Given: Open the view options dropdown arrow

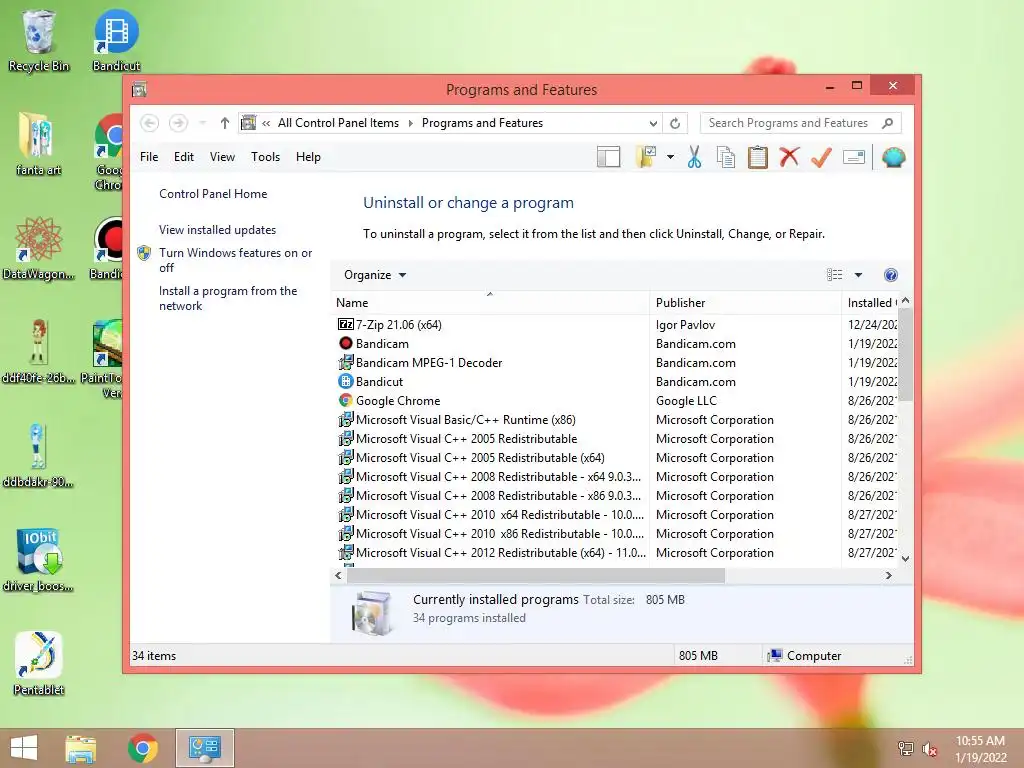Looking at the screenshot, I should [x=858, y=275].
